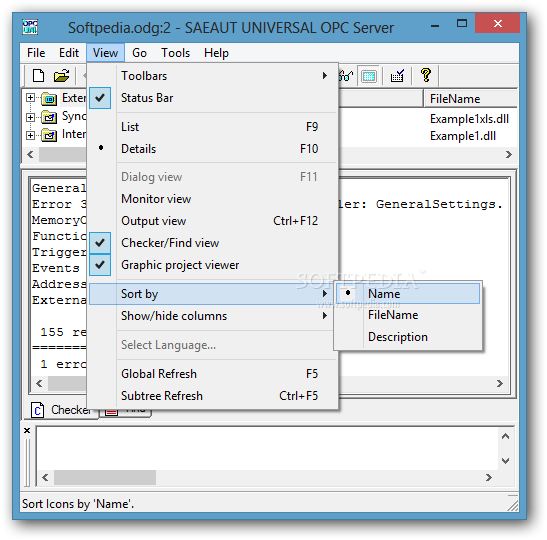The image size is (547, 540).
Task: Choose Subtree Refresh from the menu
Action: click(x=212, y=396)
